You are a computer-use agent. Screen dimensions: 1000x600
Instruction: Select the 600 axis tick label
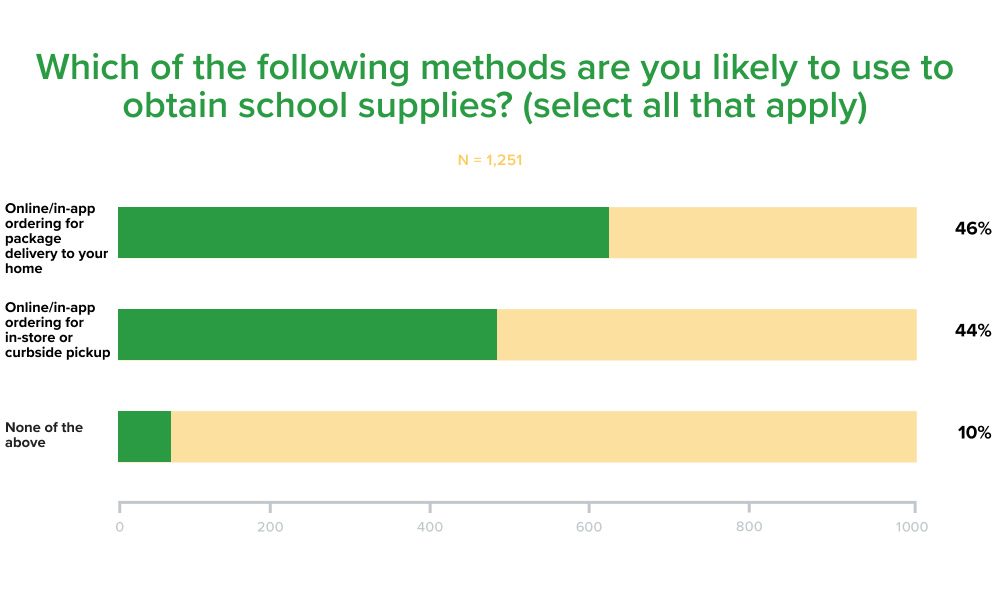coord(588,527)
